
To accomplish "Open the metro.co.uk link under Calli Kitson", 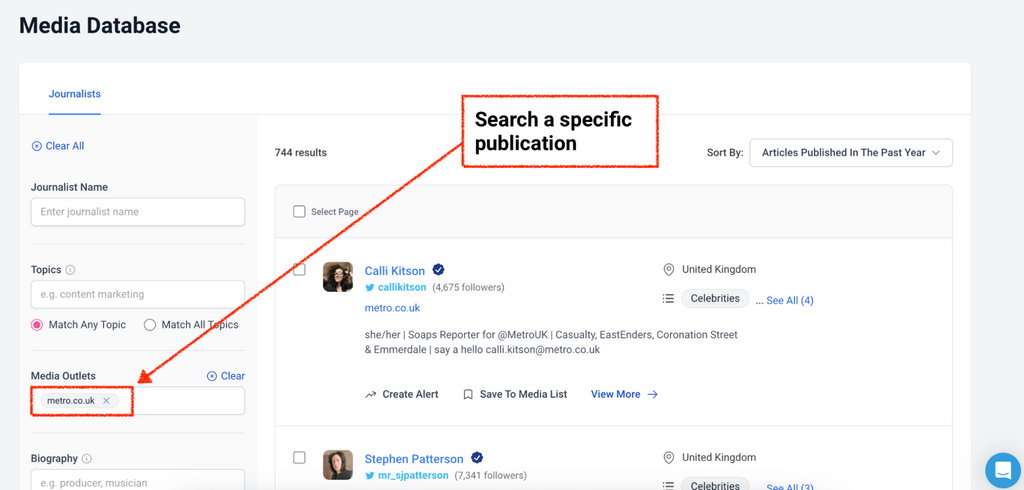I will coord(392,308).
